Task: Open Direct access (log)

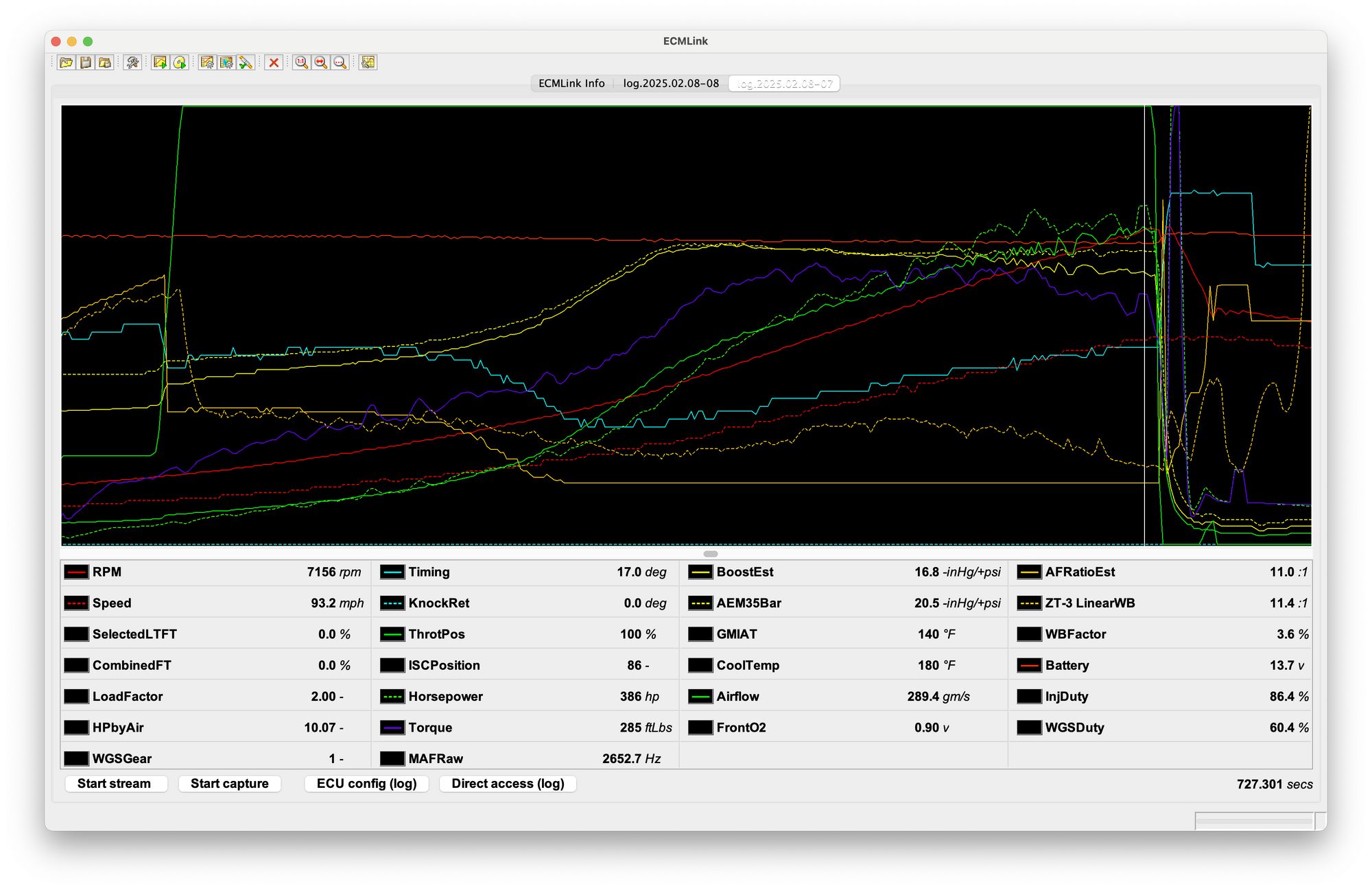Action: point(508,784)
